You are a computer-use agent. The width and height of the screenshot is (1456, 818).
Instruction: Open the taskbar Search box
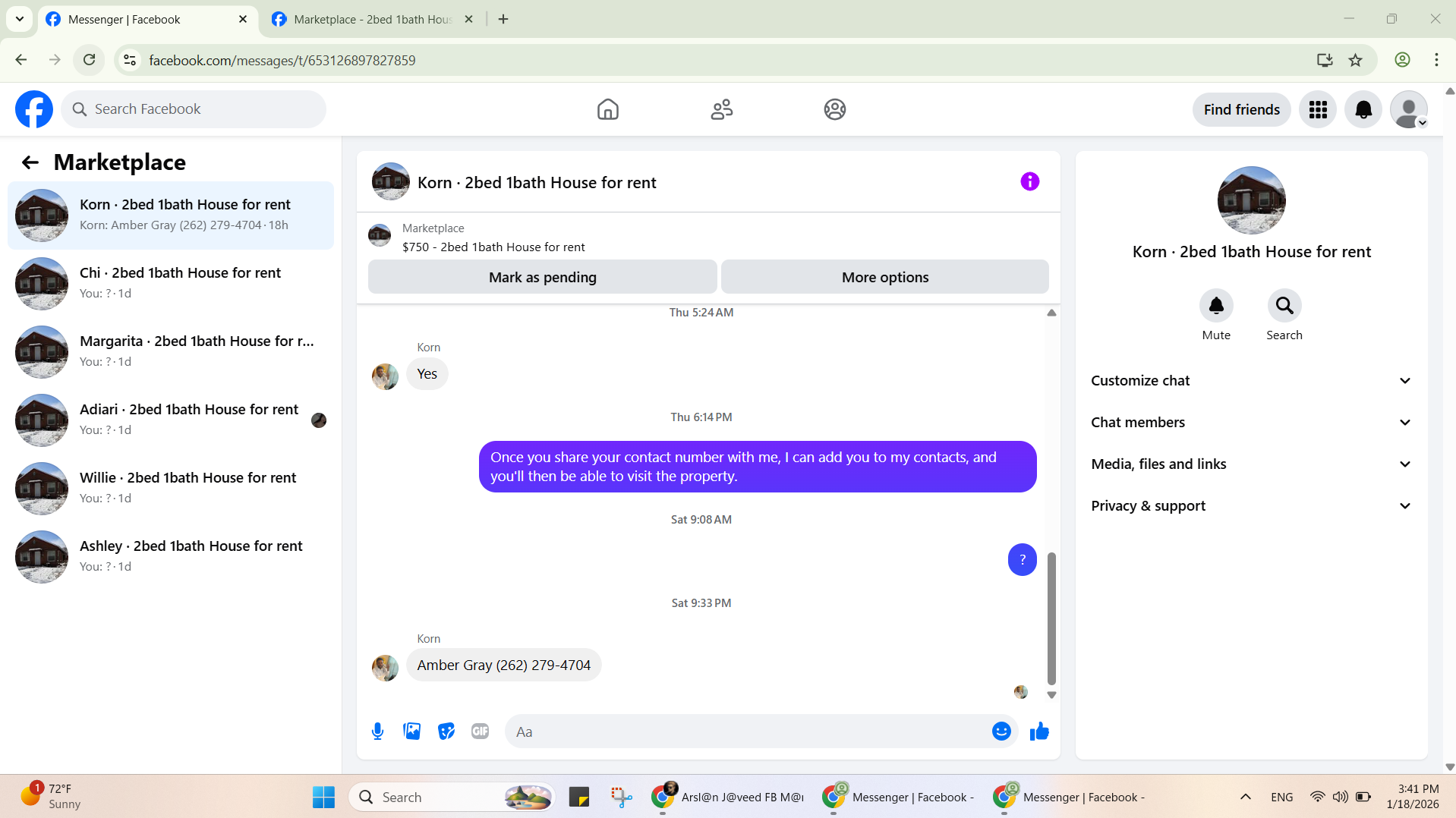(x=452, y=797)
